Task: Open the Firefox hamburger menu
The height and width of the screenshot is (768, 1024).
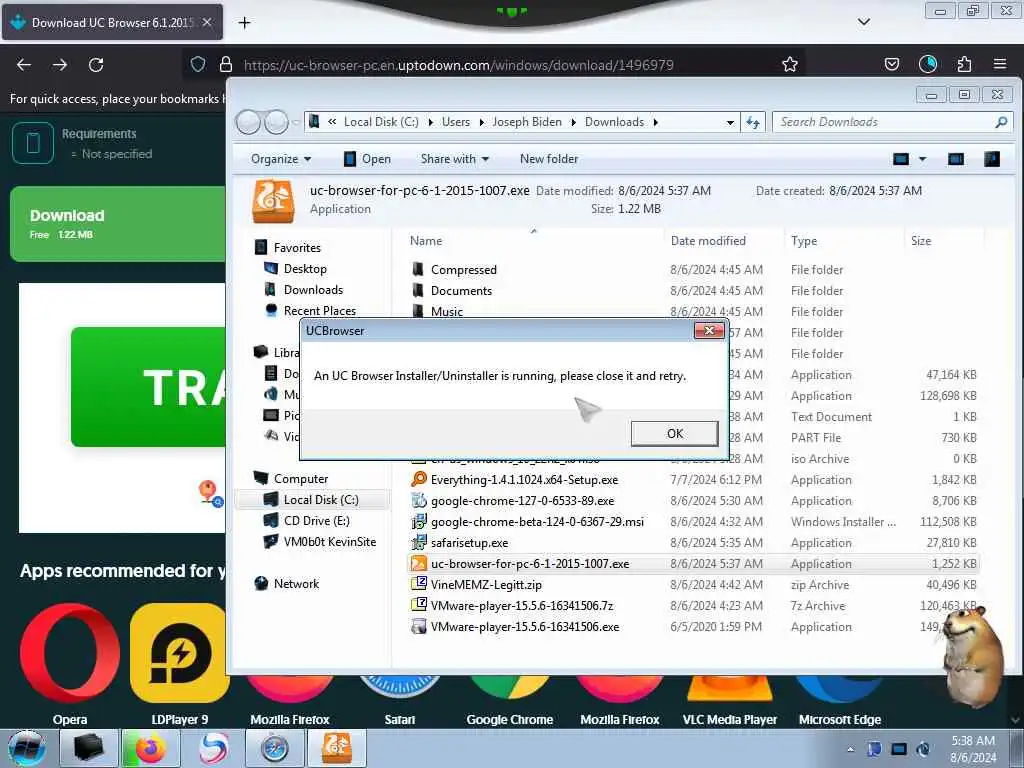Action: pyautogui.click(x=1000, y=64)
